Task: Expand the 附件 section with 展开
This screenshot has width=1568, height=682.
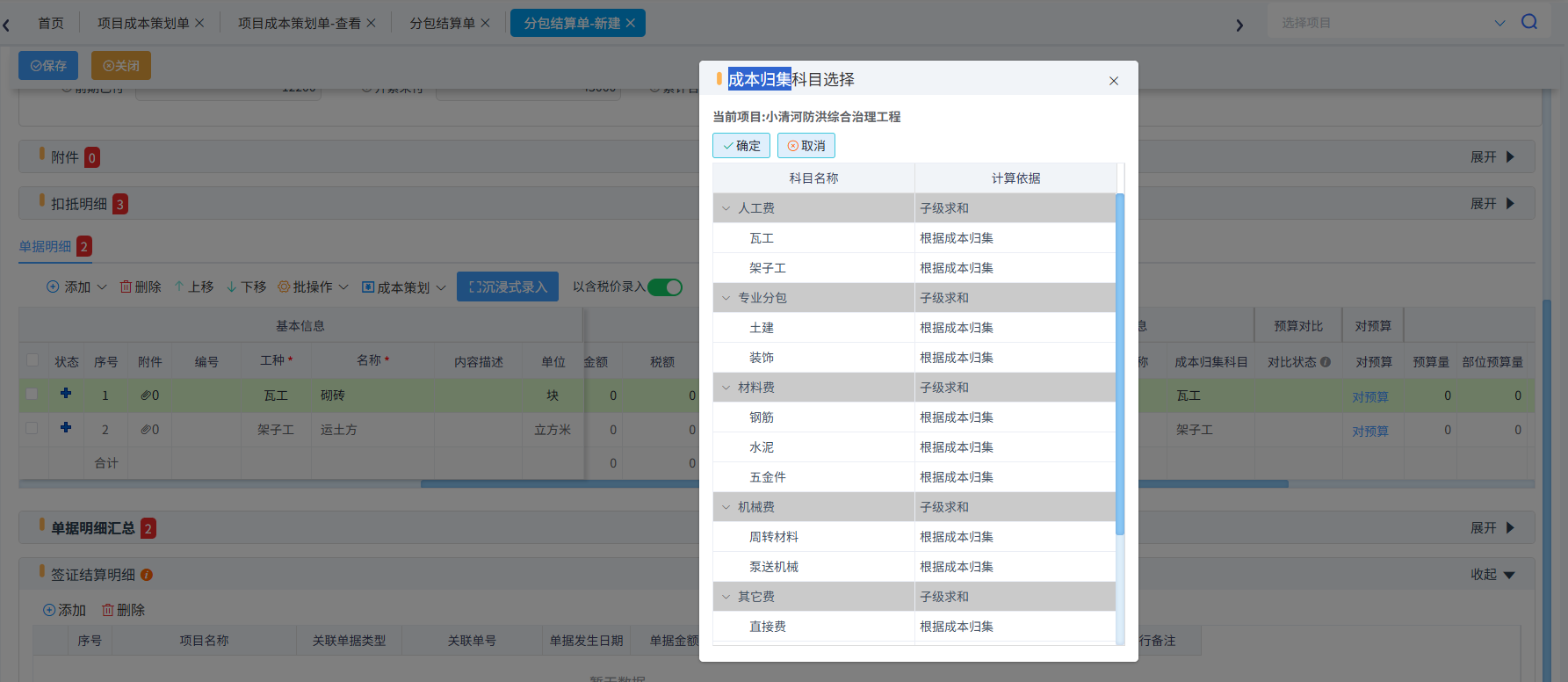Action: pyautogui.click(x=1492, y=157)
